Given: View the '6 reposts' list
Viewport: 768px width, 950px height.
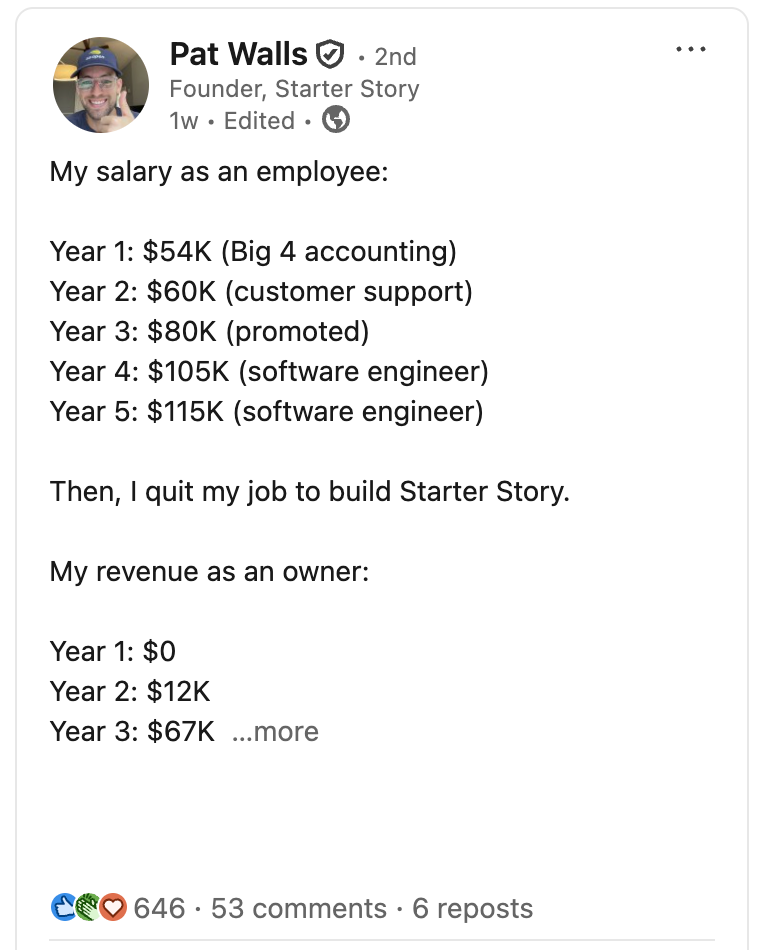Looking at the screenshot, I should click(474, 908).
